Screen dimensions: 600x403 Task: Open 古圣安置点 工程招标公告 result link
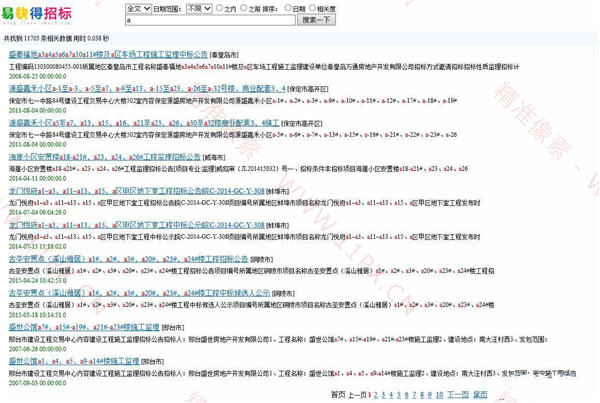pyautogui.click(x=129, y=259)
